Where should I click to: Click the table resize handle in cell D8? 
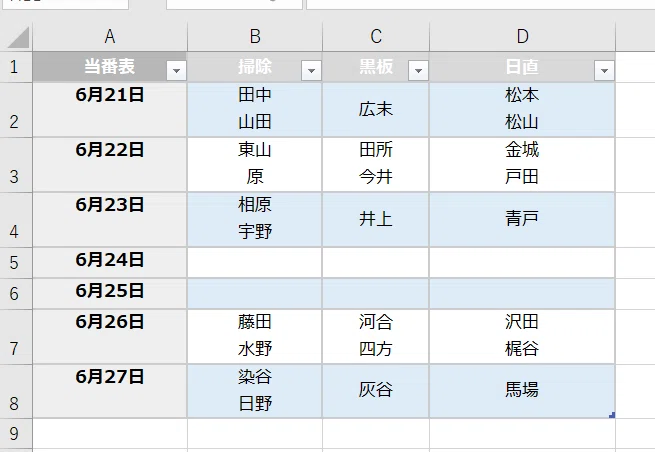point(612,415)
